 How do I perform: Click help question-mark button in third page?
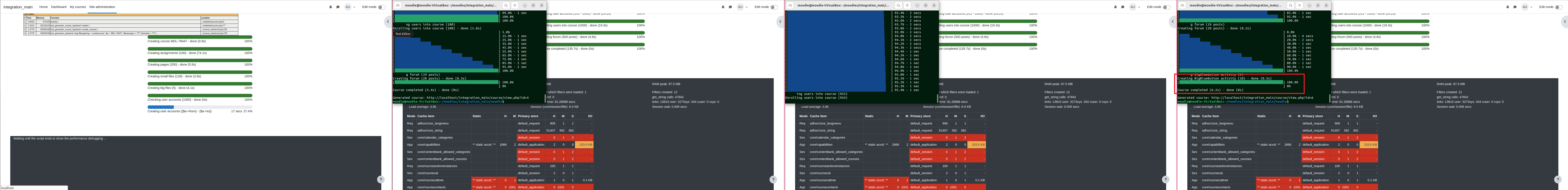(1166, 180)
